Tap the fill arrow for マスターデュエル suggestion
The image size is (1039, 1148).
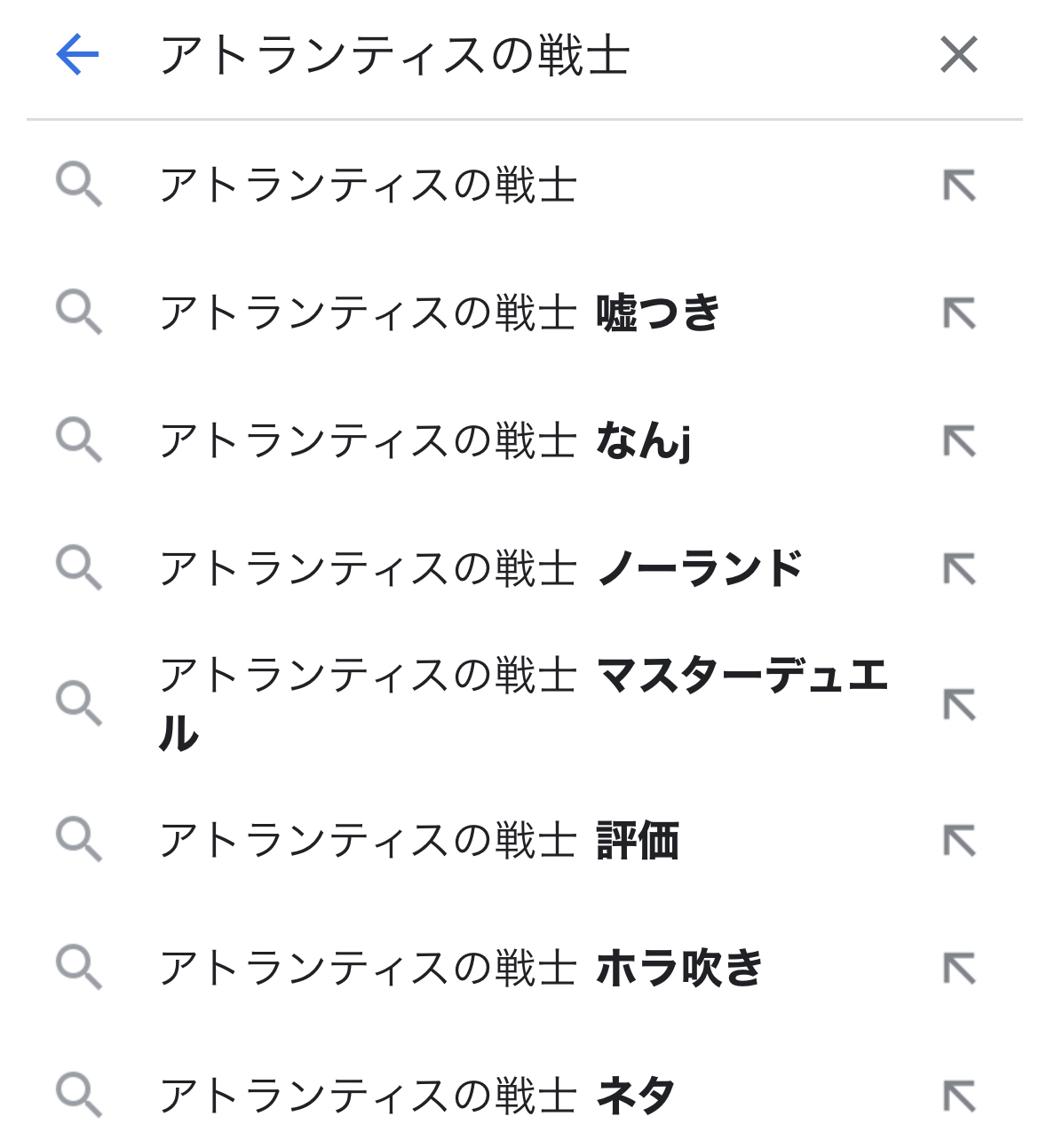coord(959,705)
